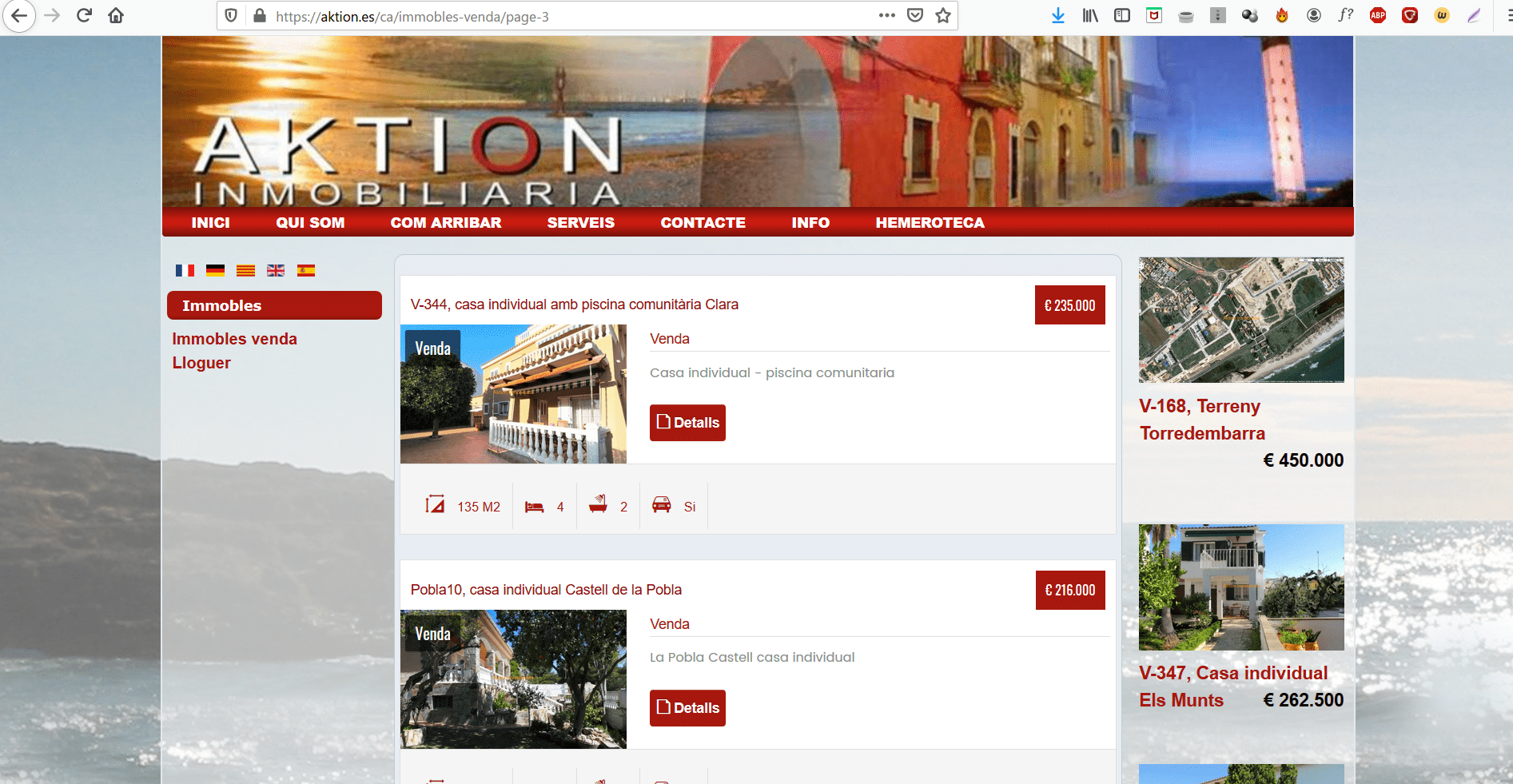Click the € 450.000 price text

pos(1304,460)
